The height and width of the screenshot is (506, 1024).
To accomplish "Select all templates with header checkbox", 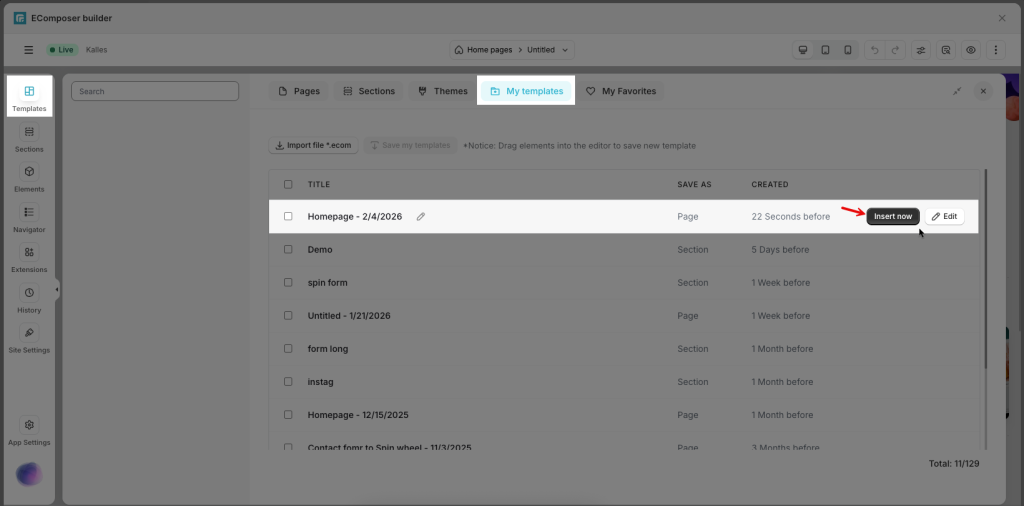I will click(x=288, y=184).
